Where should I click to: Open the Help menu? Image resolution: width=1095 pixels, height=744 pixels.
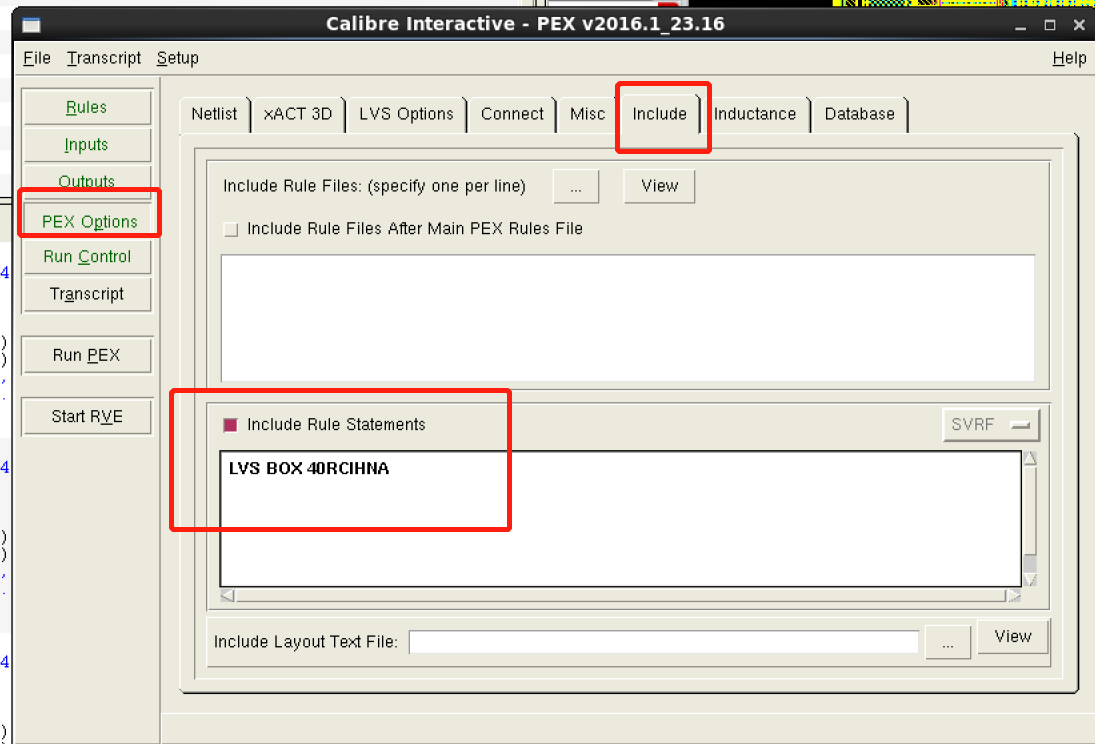coord(1069,58)
